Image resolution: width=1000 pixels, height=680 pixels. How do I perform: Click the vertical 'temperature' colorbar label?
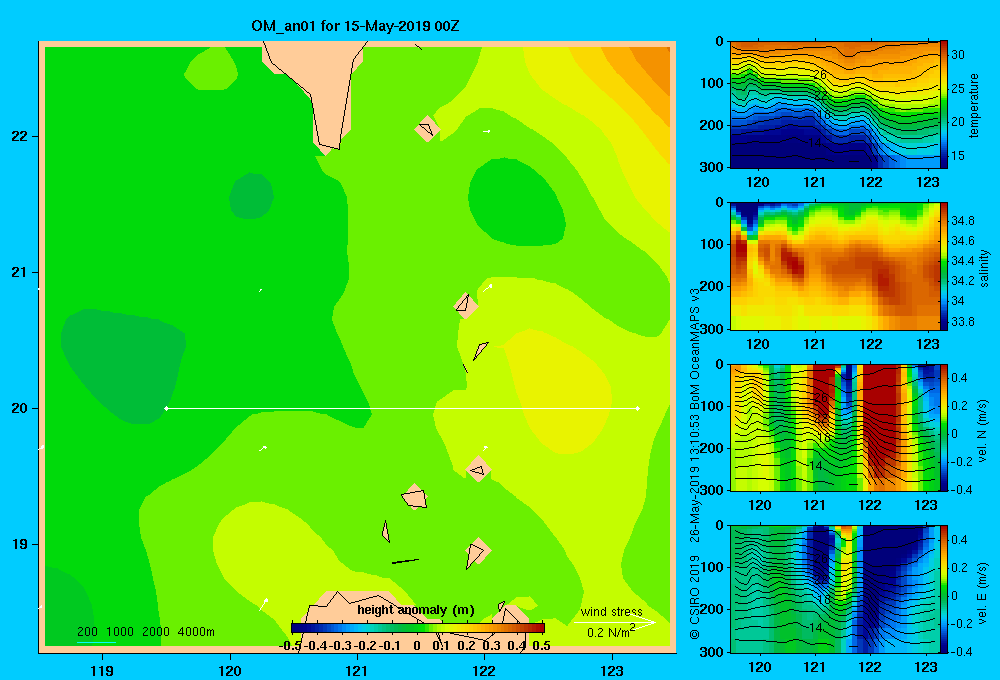tap(974, 105)
